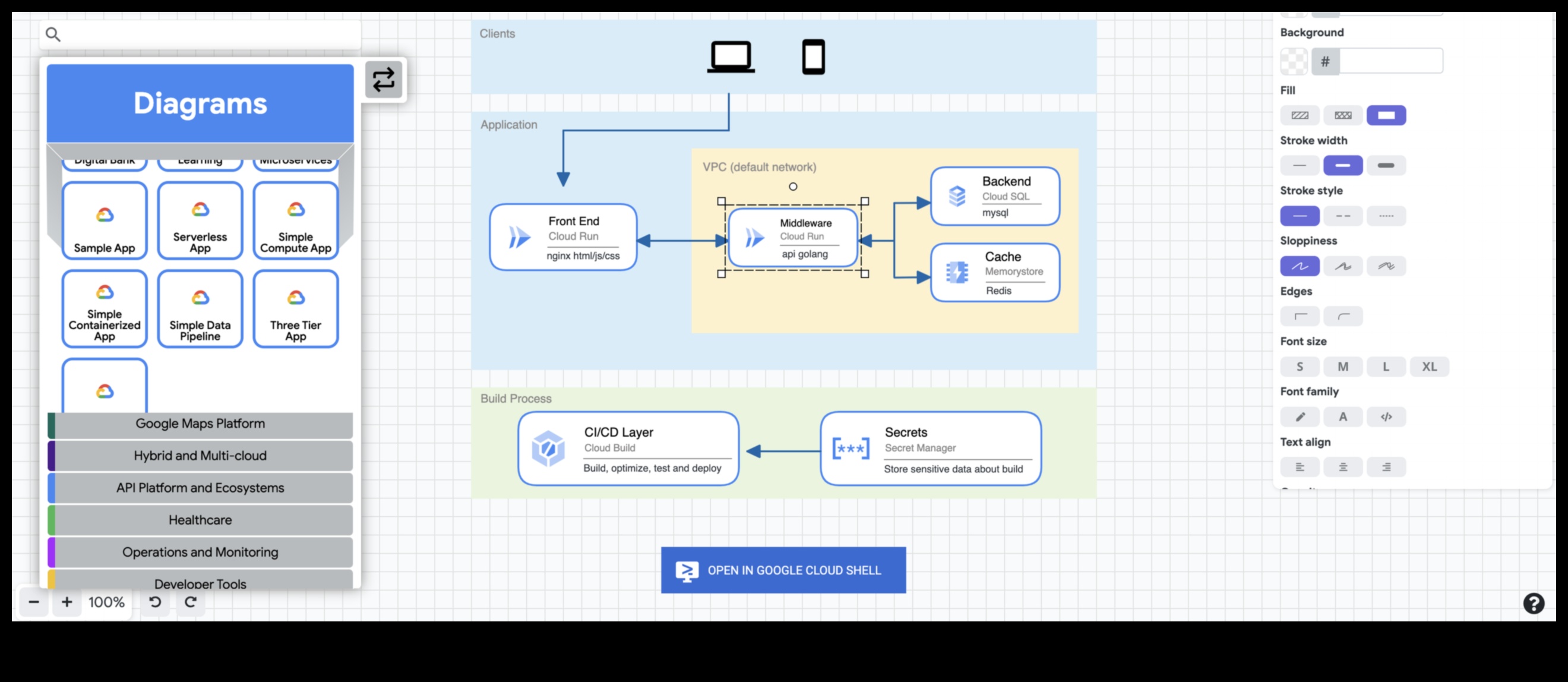The image size is (1568, 682).
Task: Zoom in with the plus button
Action: (67, 602)
